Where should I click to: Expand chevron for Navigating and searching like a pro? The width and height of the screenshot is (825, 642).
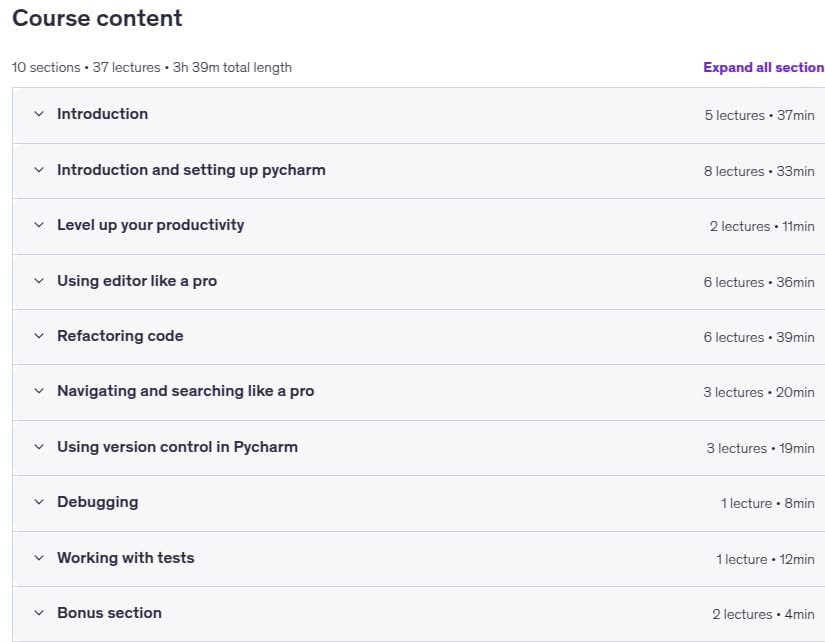point(39,390)
